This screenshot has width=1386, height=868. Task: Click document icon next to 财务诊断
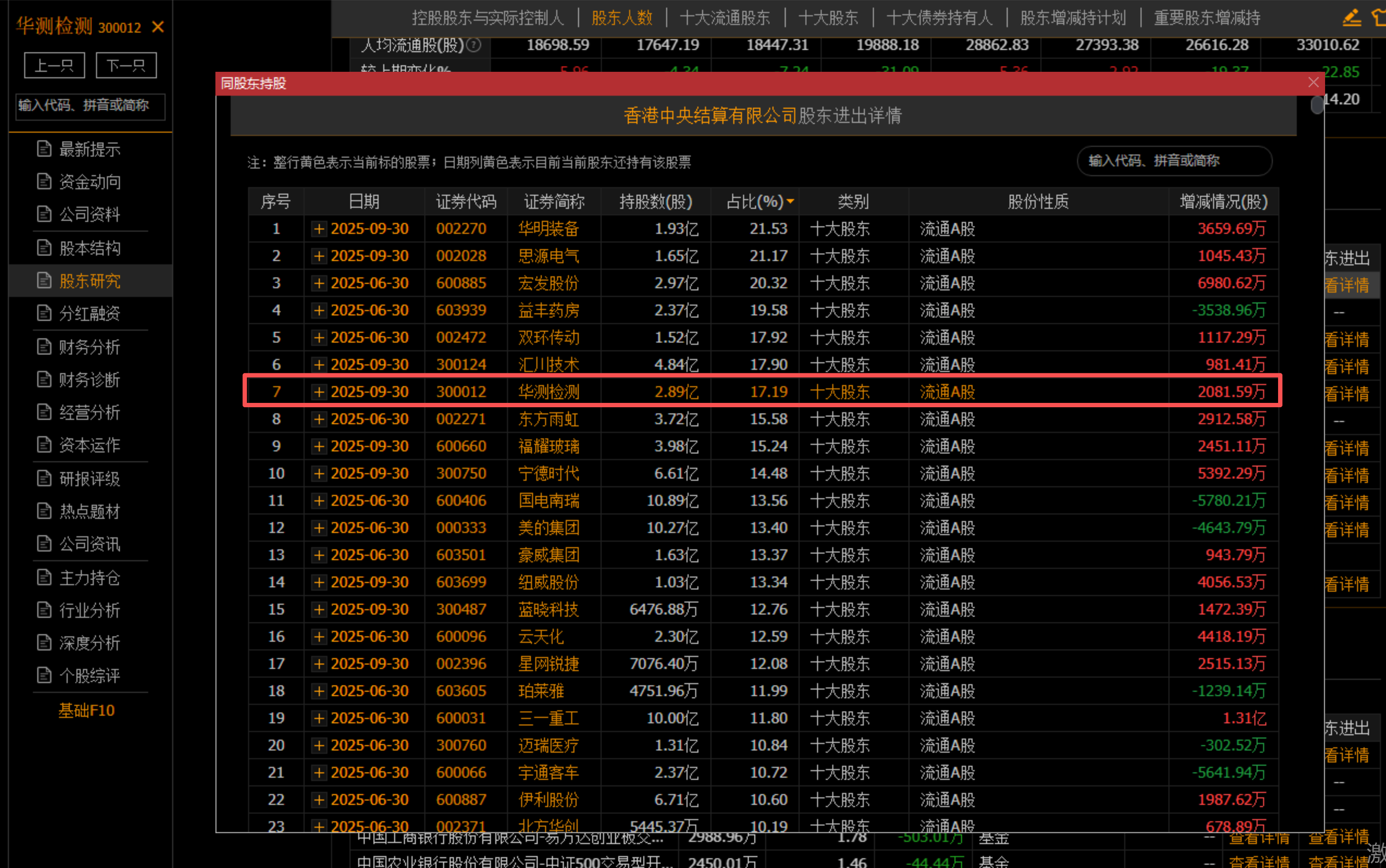(x=44, y=379)
